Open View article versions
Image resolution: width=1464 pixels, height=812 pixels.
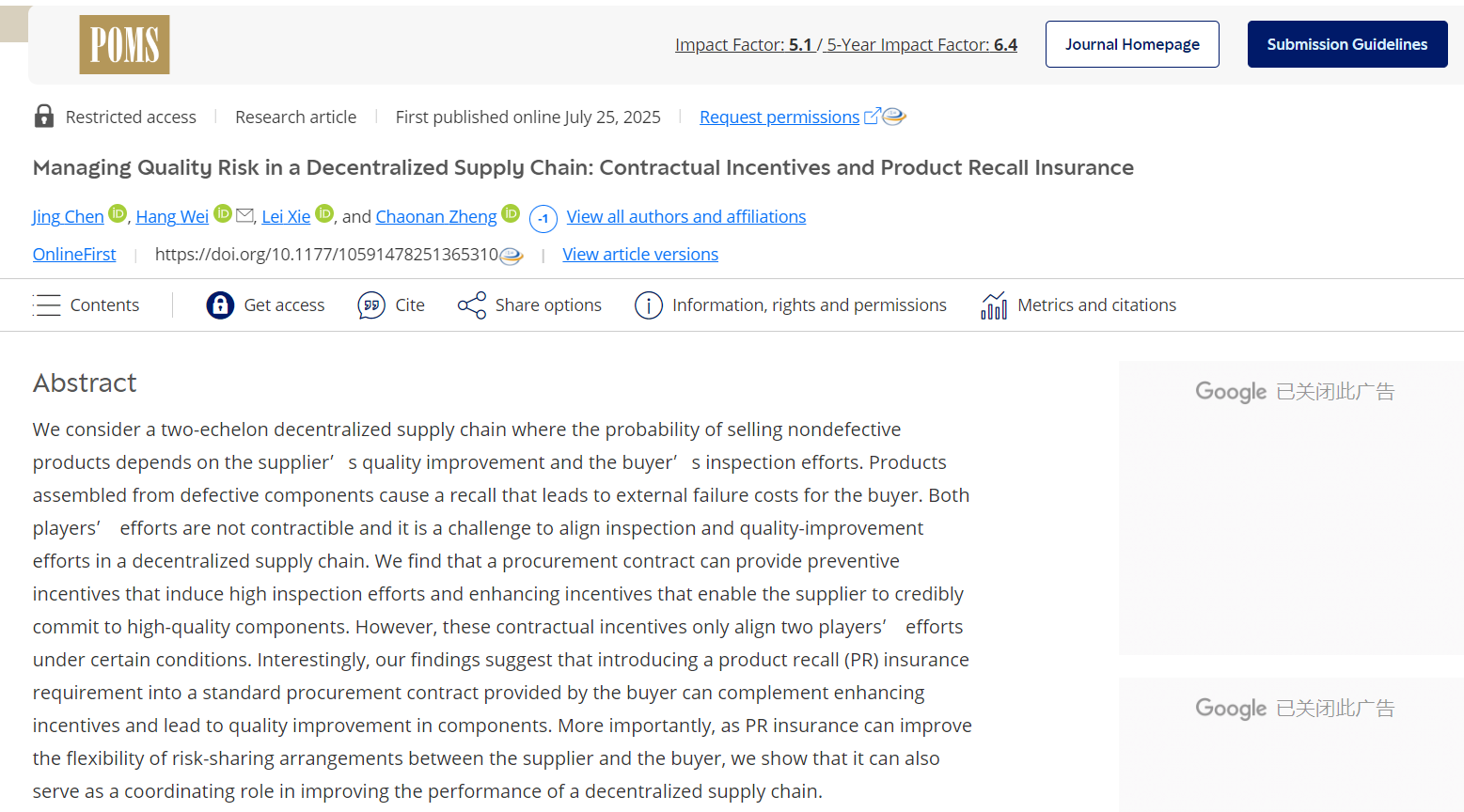click(x=640, y=255)
